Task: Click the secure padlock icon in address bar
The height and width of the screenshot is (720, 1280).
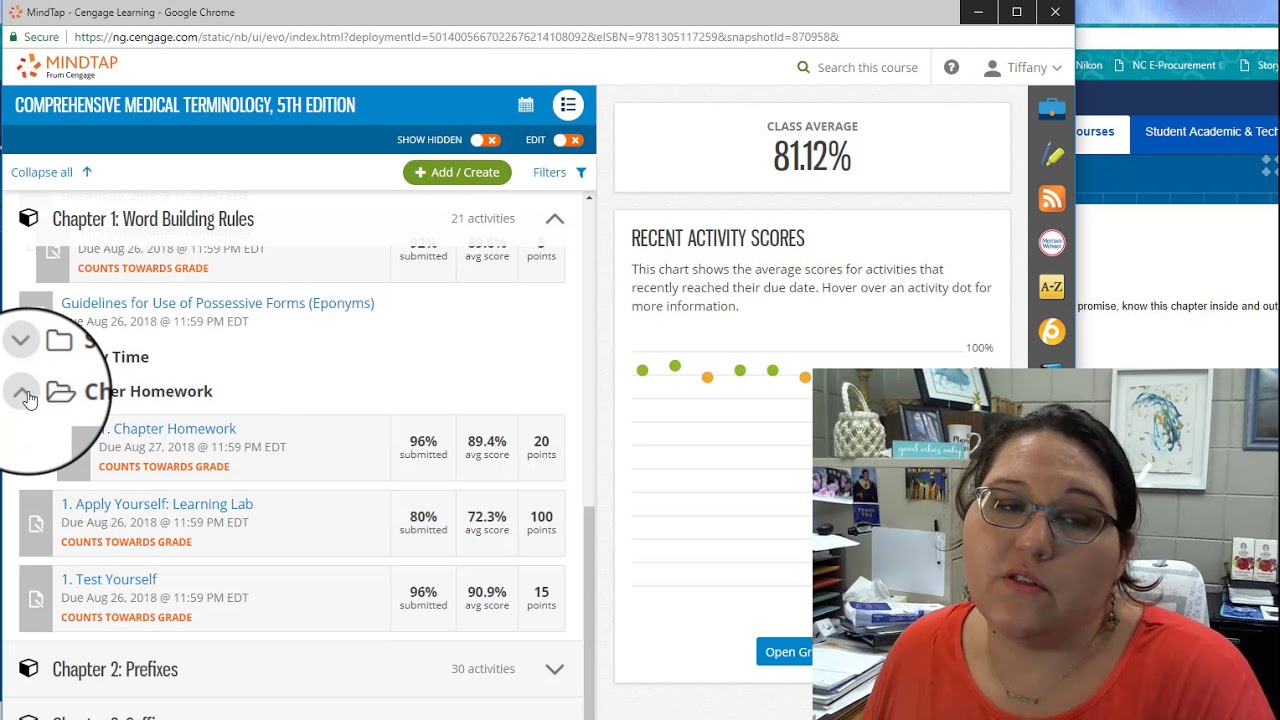Action: tap(13, 37)
